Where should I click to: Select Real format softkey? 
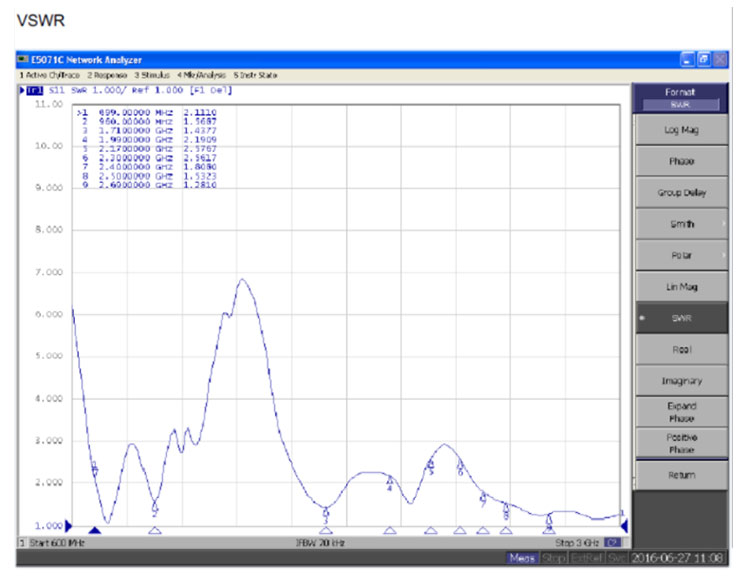tap(681, 350)
